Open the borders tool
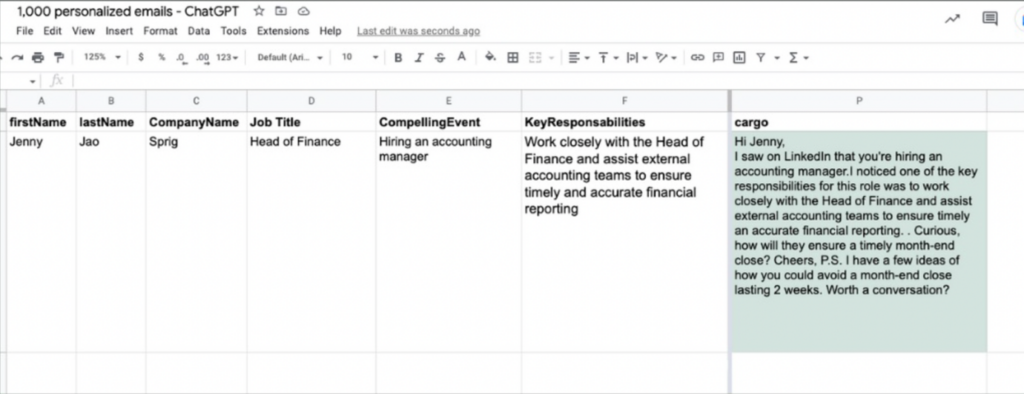1024x394 pixels. [513, 57]
